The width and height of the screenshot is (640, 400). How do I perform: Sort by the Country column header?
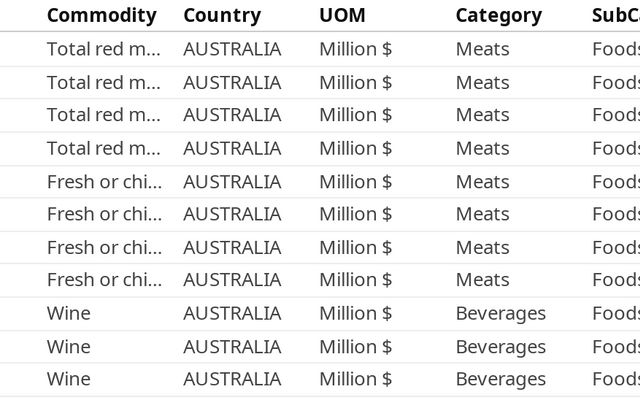click(x=222, y=16)
